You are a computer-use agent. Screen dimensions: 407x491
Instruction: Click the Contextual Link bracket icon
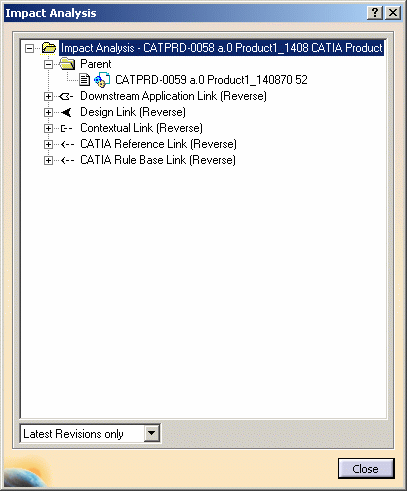click(x=66, y=128)
